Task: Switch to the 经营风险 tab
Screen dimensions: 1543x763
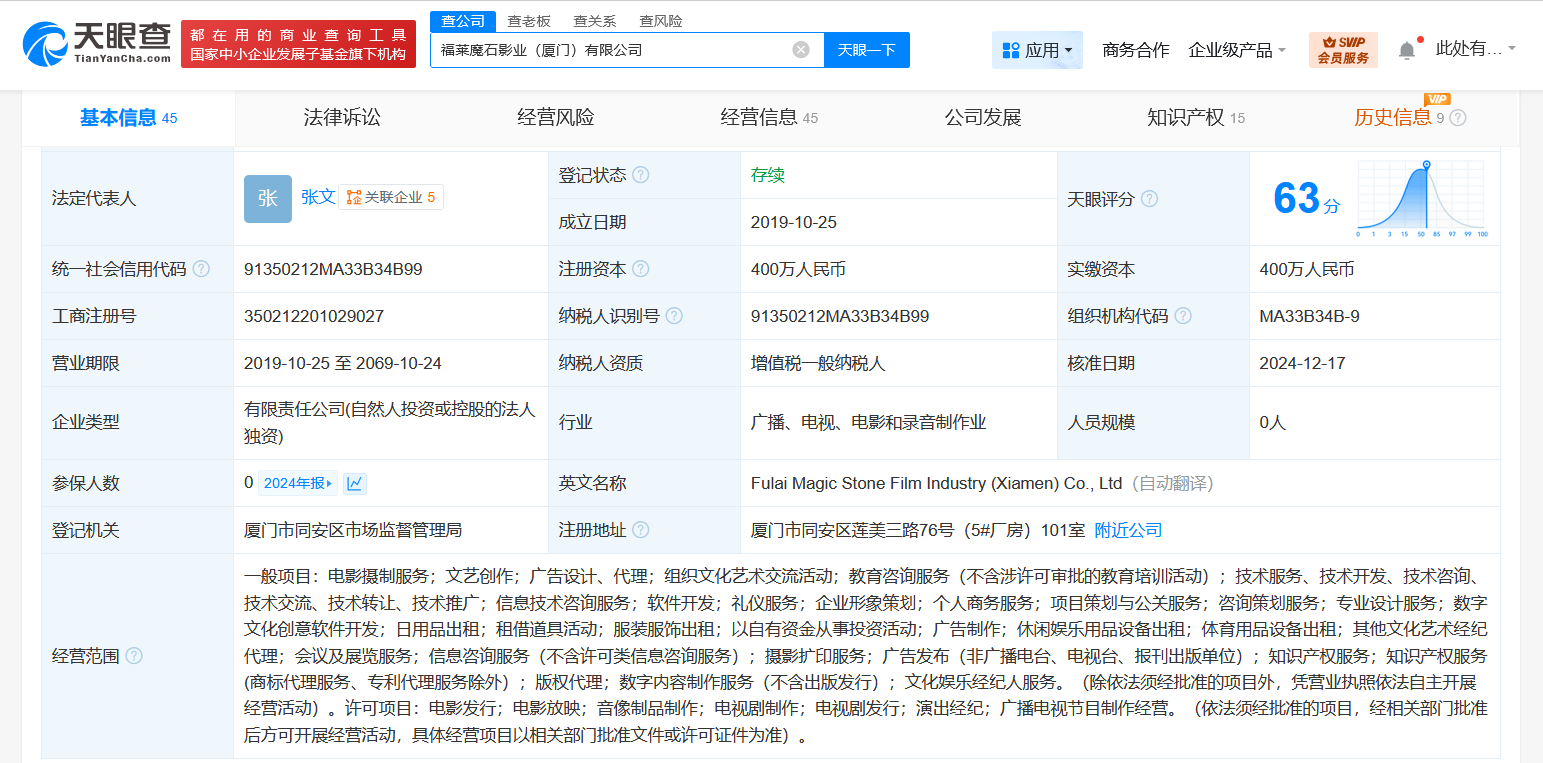Action: pyautogui.click(x=556, y=118)
